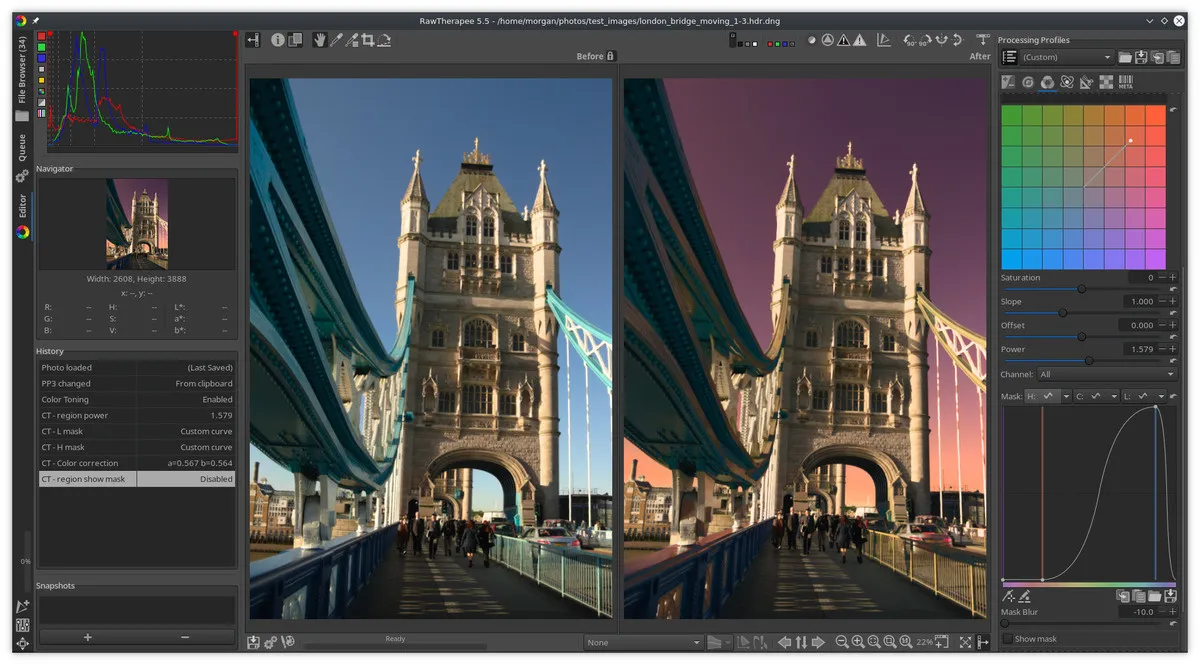Load a processing profile from file
The image size is (1200, 665).
(1125, 58)
